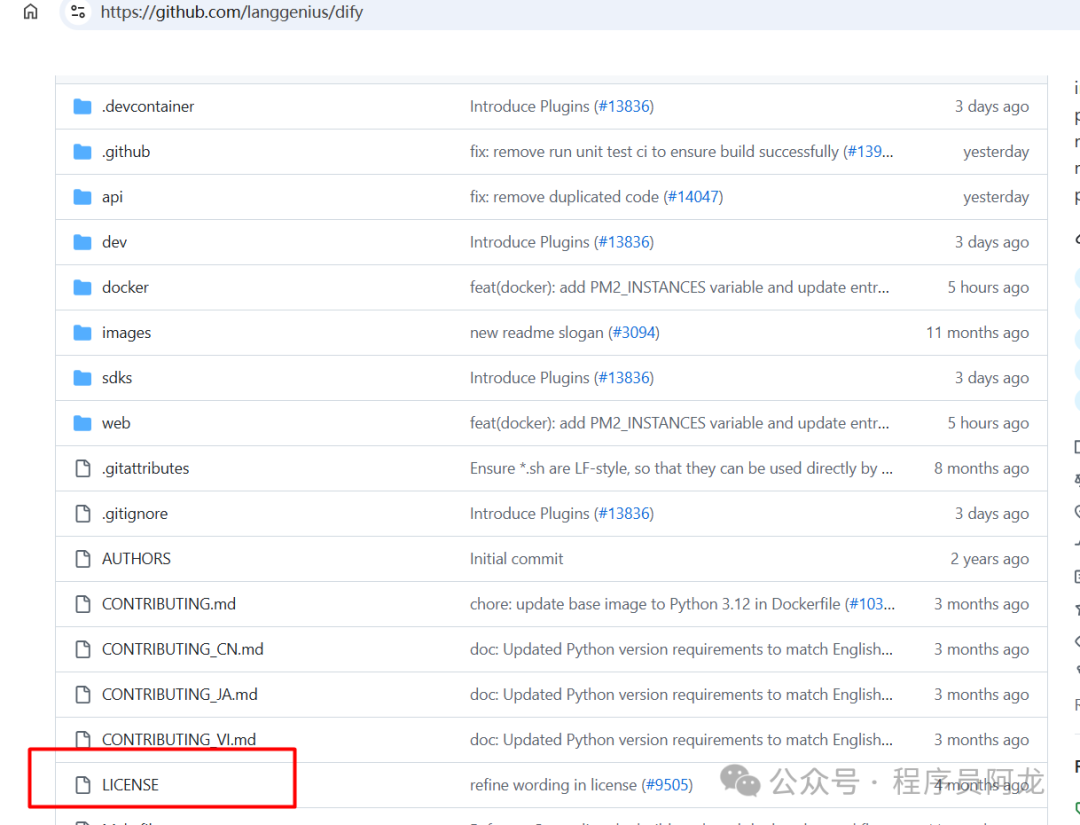Open 'fix: remove run unit test ci' commit message

click(654, 152)
